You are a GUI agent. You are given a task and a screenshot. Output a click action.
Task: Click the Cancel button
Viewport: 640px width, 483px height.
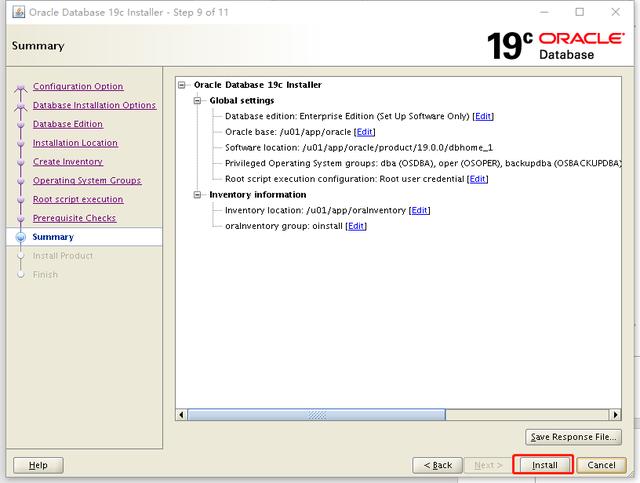[601, 465]
